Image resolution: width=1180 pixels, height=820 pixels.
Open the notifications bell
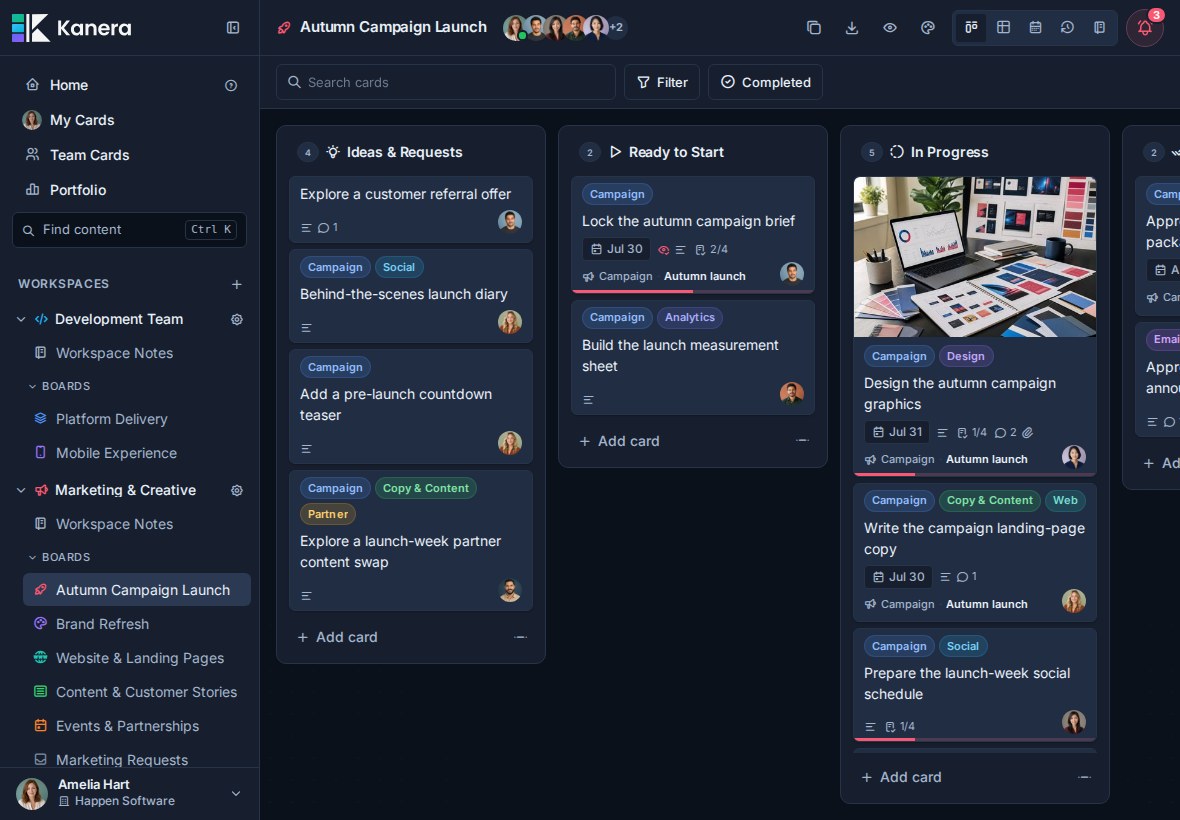[1145, 28]
